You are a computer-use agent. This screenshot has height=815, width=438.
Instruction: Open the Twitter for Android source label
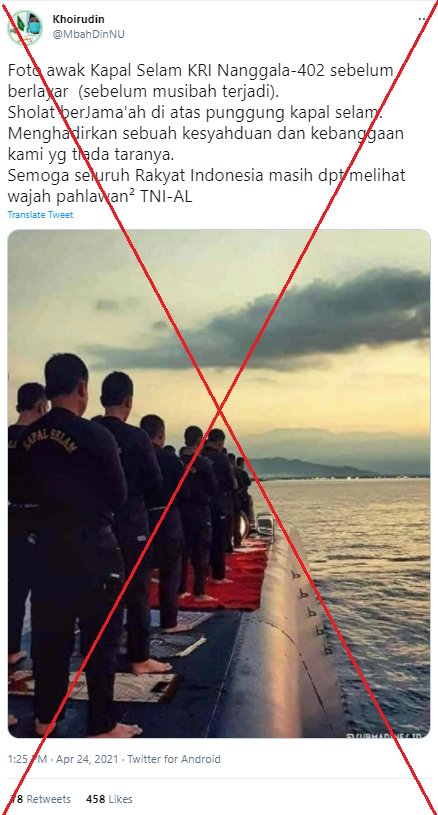click(174, 759)
